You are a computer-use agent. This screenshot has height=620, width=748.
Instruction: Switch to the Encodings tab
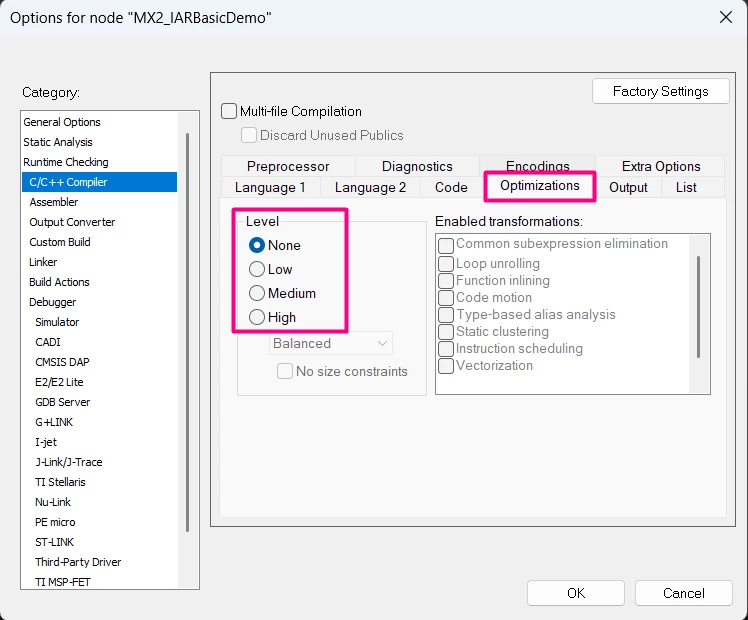coord(538,164)
